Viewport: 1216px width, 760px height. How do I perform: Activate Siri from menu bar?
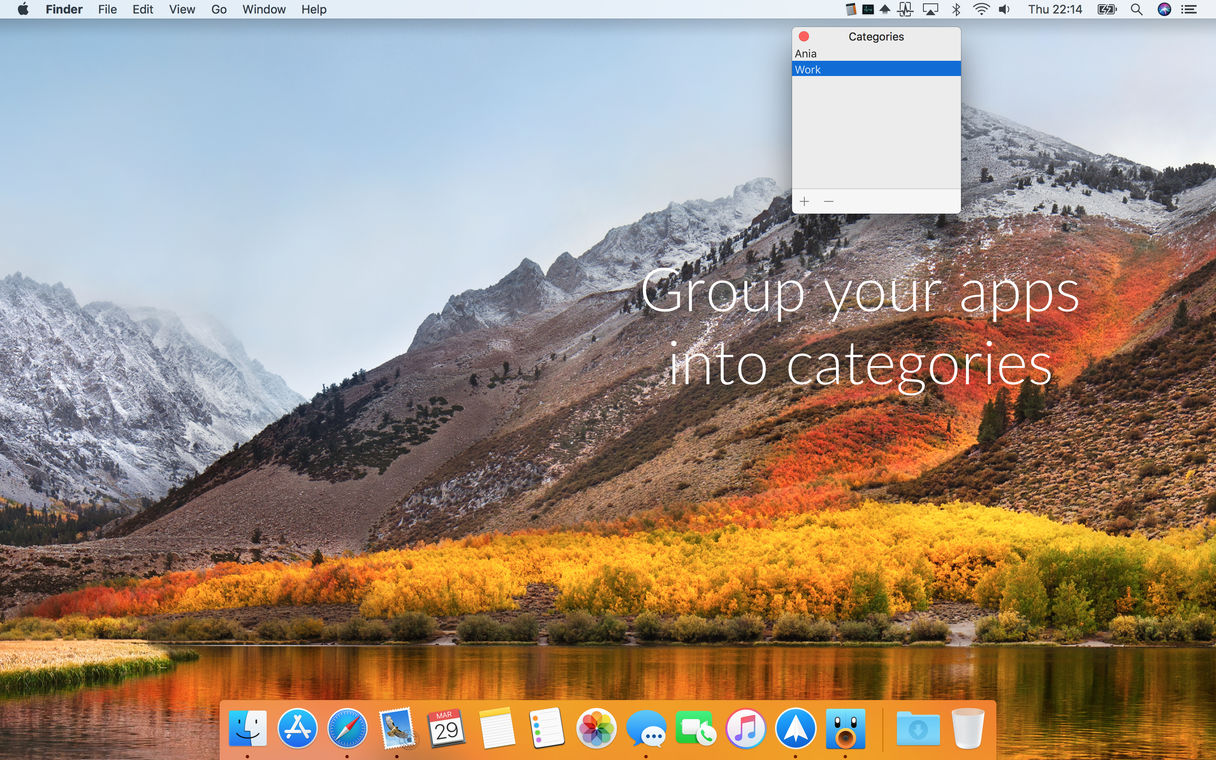[1164, 9]
